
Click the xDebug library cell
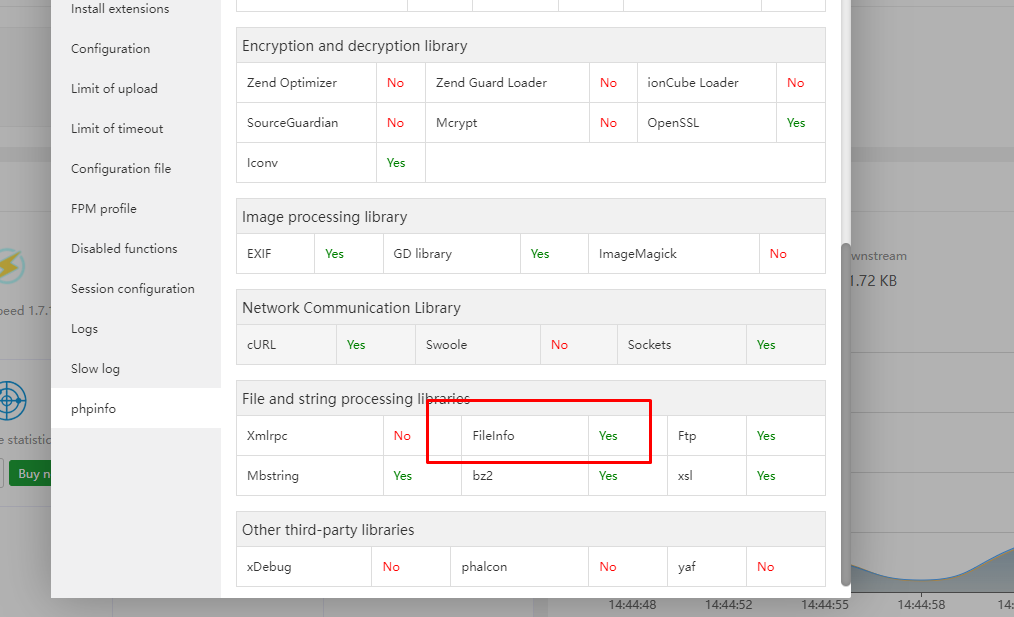click(x=269, y=567)
